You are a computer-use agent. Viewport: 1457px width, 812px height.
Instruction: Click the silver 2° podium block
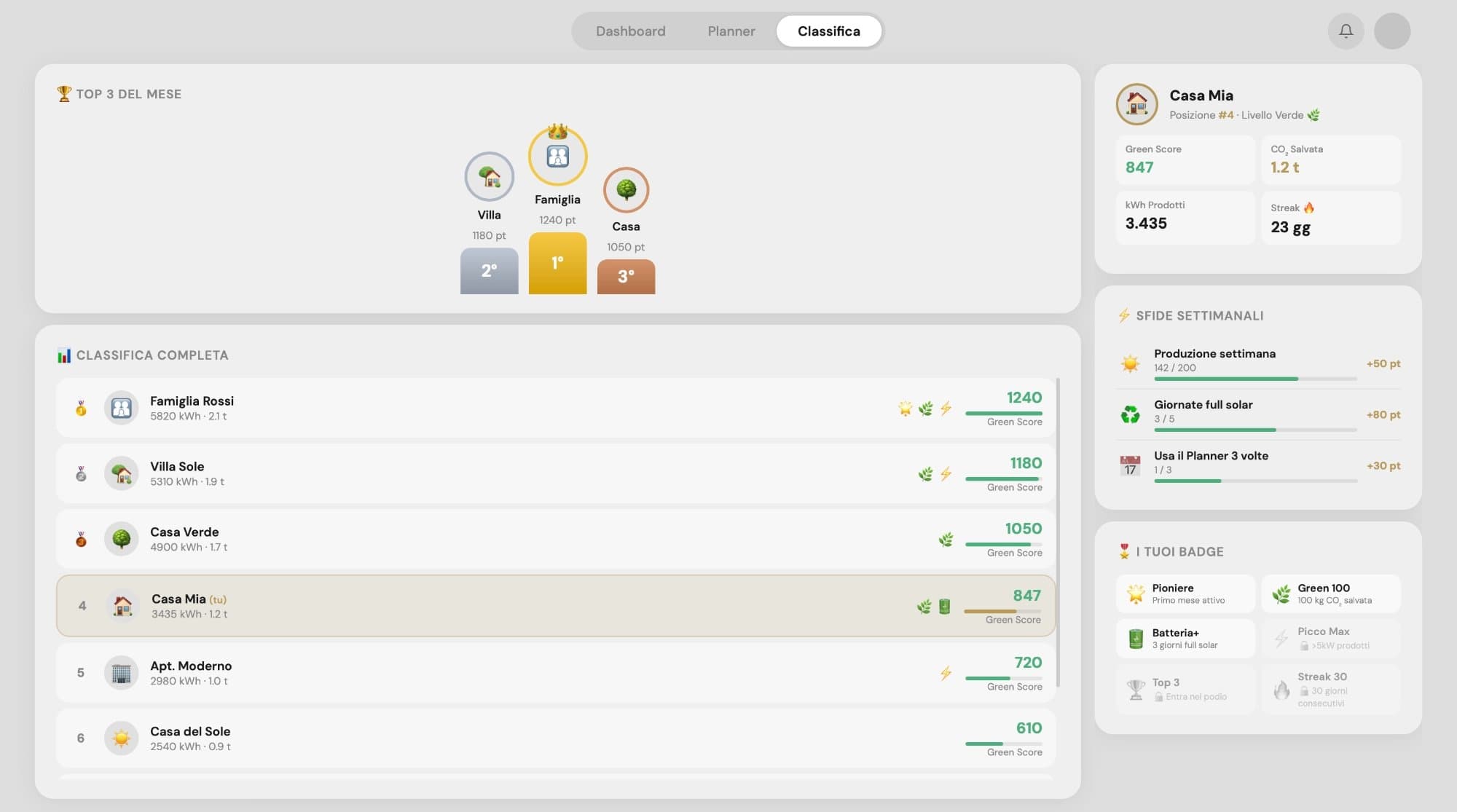489,271
